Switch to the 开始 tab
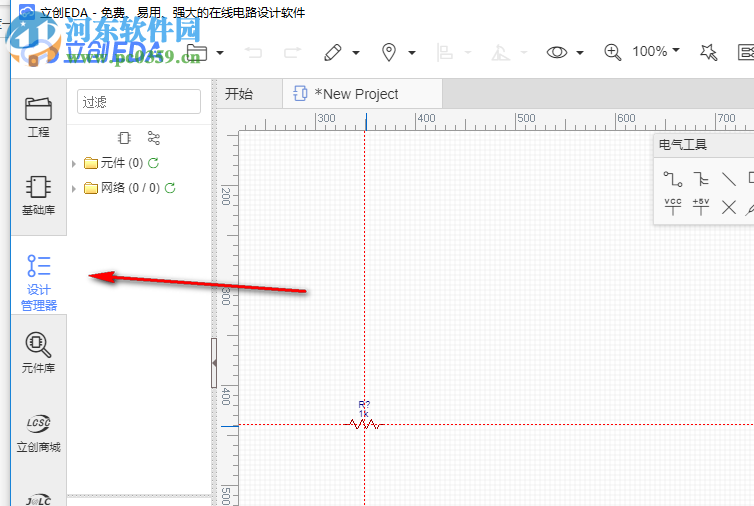754x506 pixels. pos(239,94)
